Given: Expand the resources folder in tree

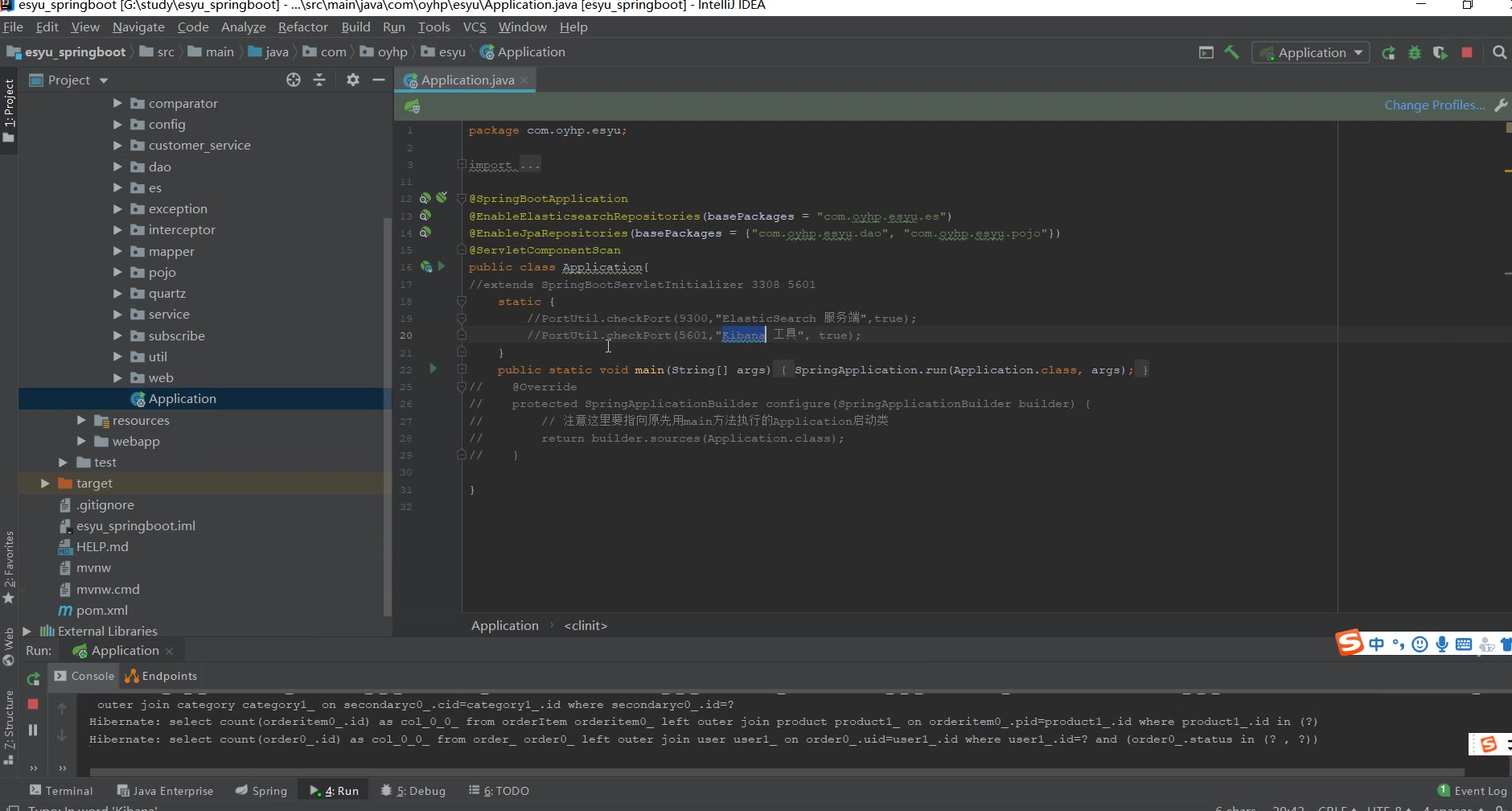Looking at the screenshot, I should (81, 420).
